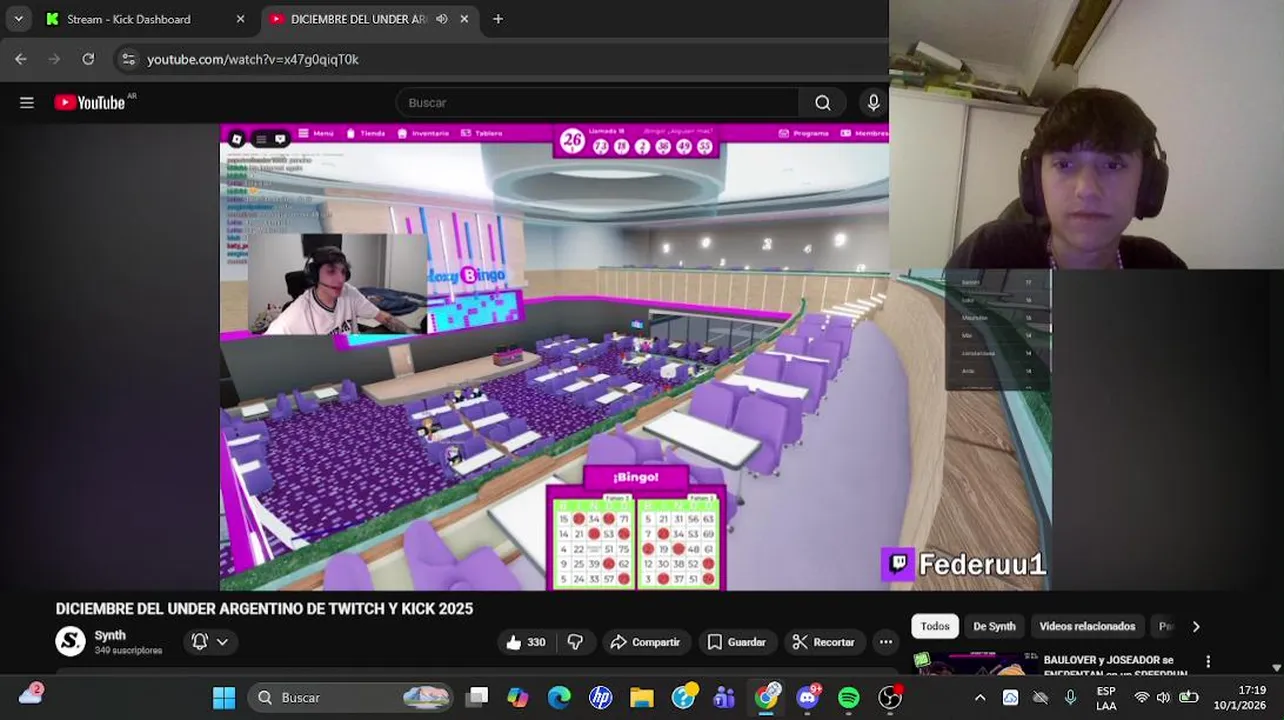Open Windows Start menu
This screenshot has height=720, width=1284.
click(x=224, y=697)
